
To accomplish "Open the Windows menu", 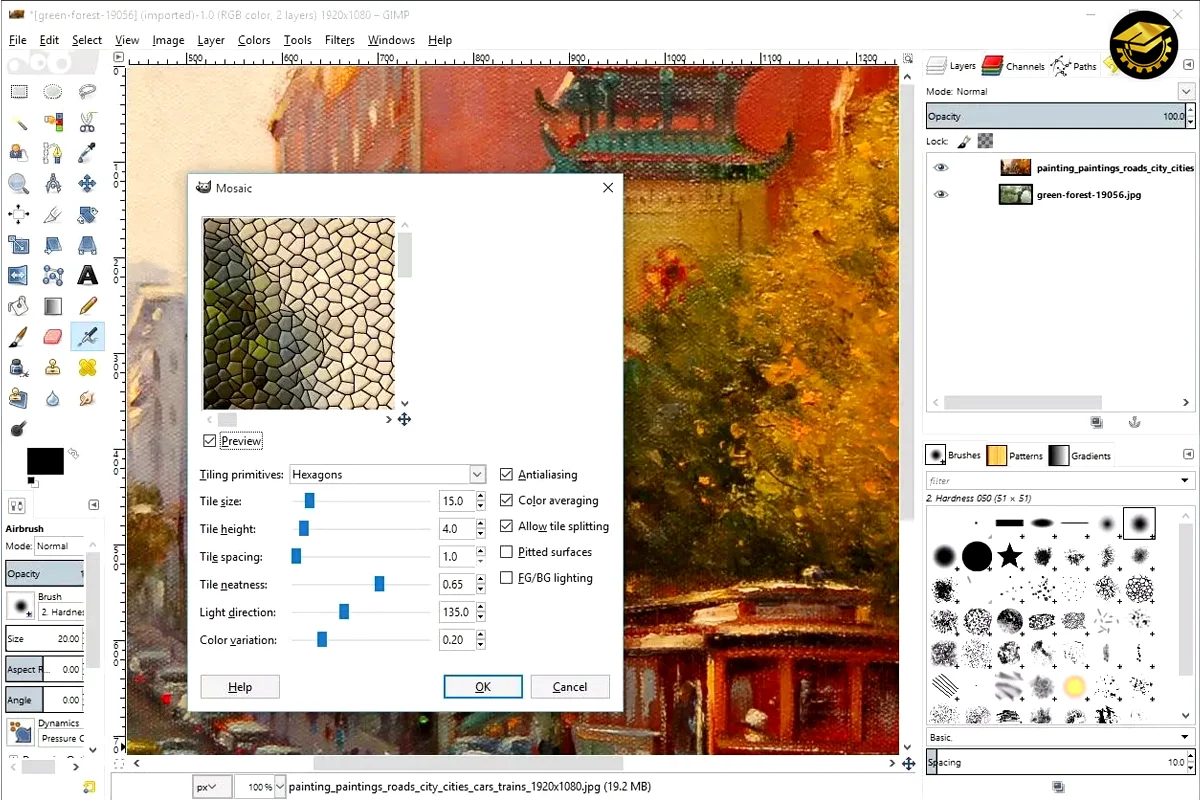I will tap(391, 40).
